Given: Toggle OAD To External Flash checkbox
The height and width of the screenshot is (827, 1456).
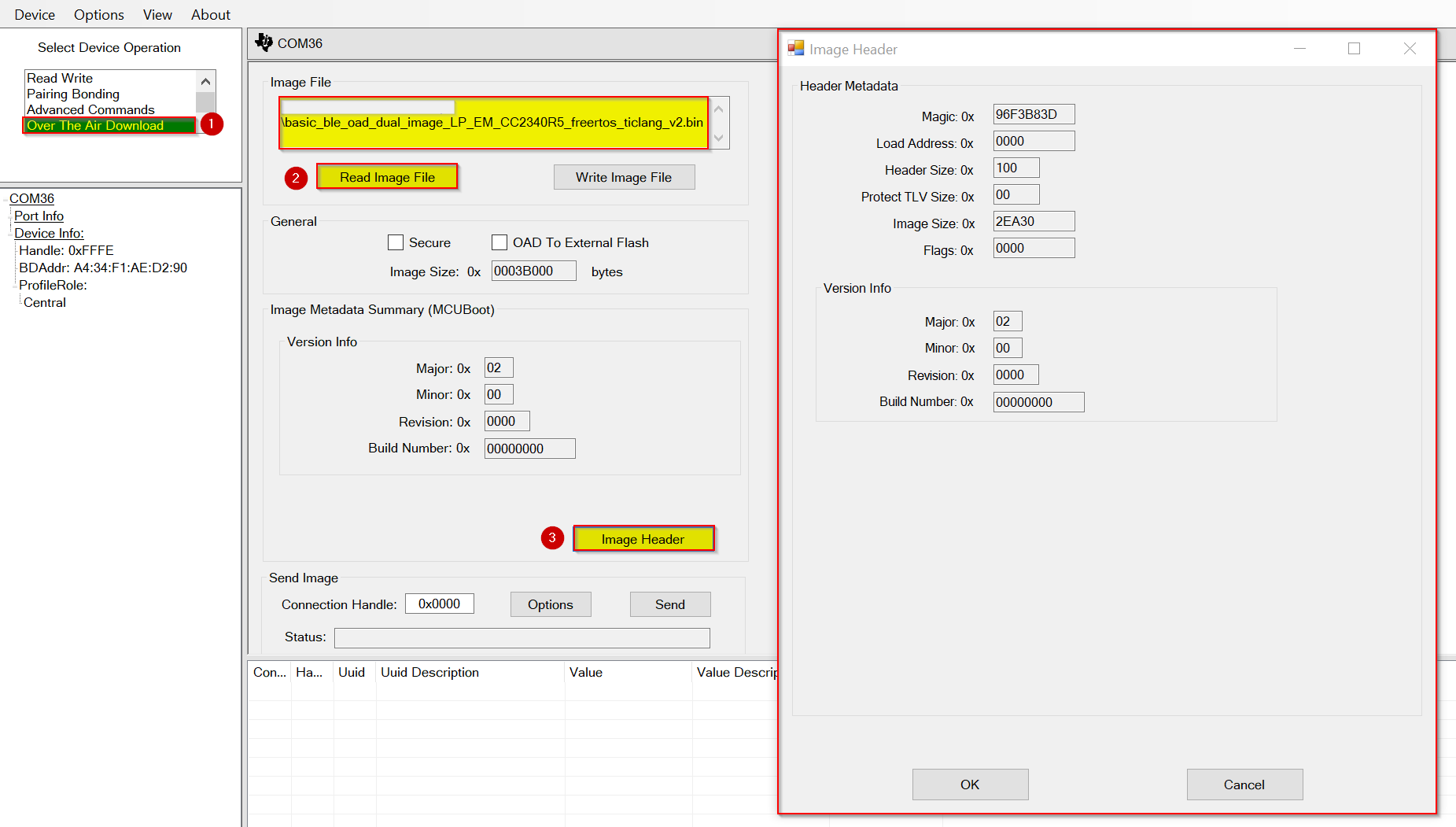Looking at the screenshot, I should point(499,242).
